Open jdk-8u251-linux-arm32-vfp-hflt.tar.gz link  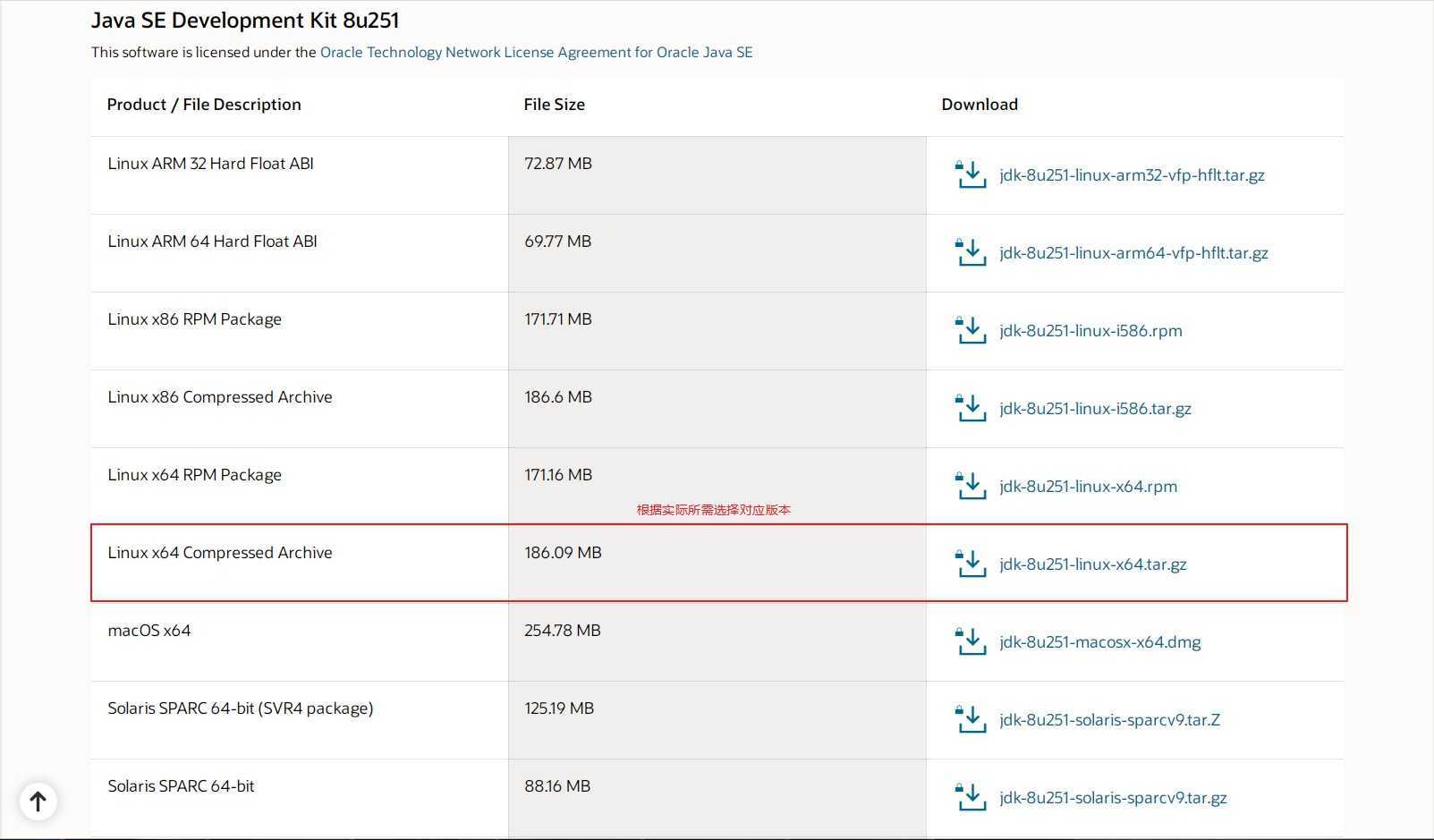(1132, 175)
